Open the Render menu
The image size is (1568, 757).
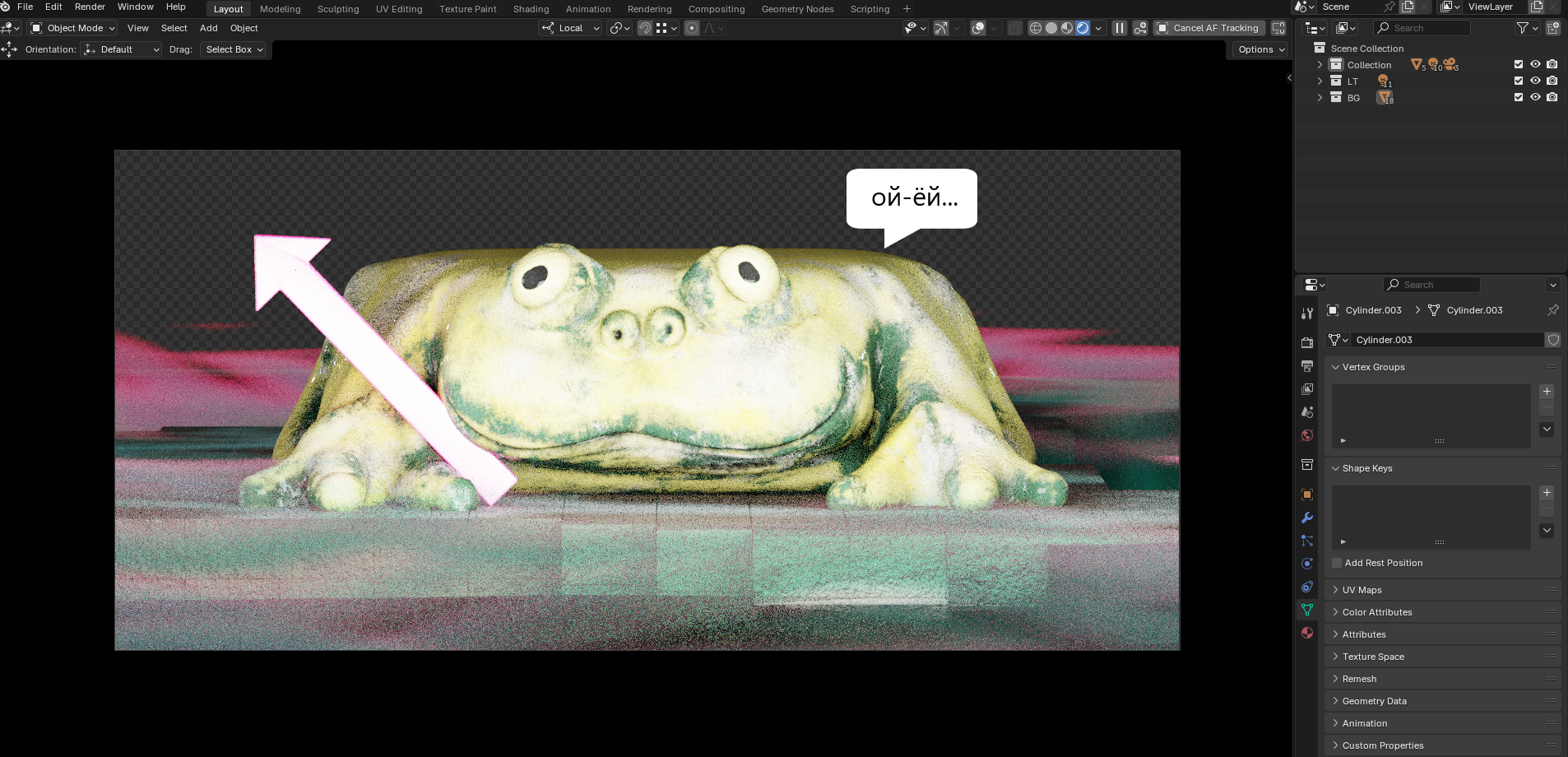tap(90, 7)
